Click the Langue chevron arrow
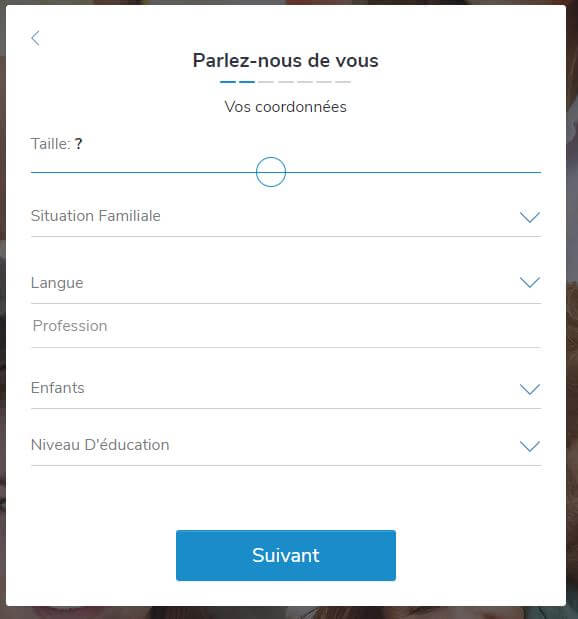 click(529, 282)
